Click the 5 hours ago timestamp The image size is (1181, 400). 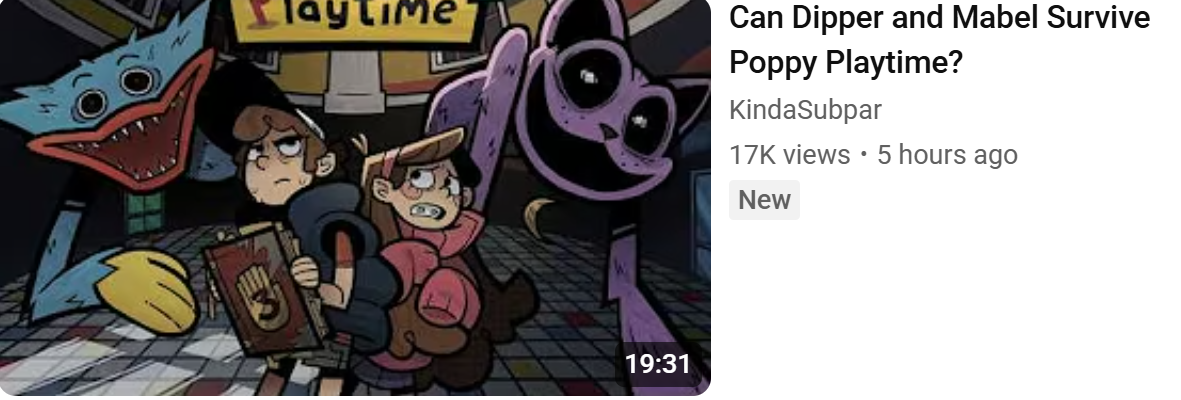pyautogui.click(x=948, y=155)
